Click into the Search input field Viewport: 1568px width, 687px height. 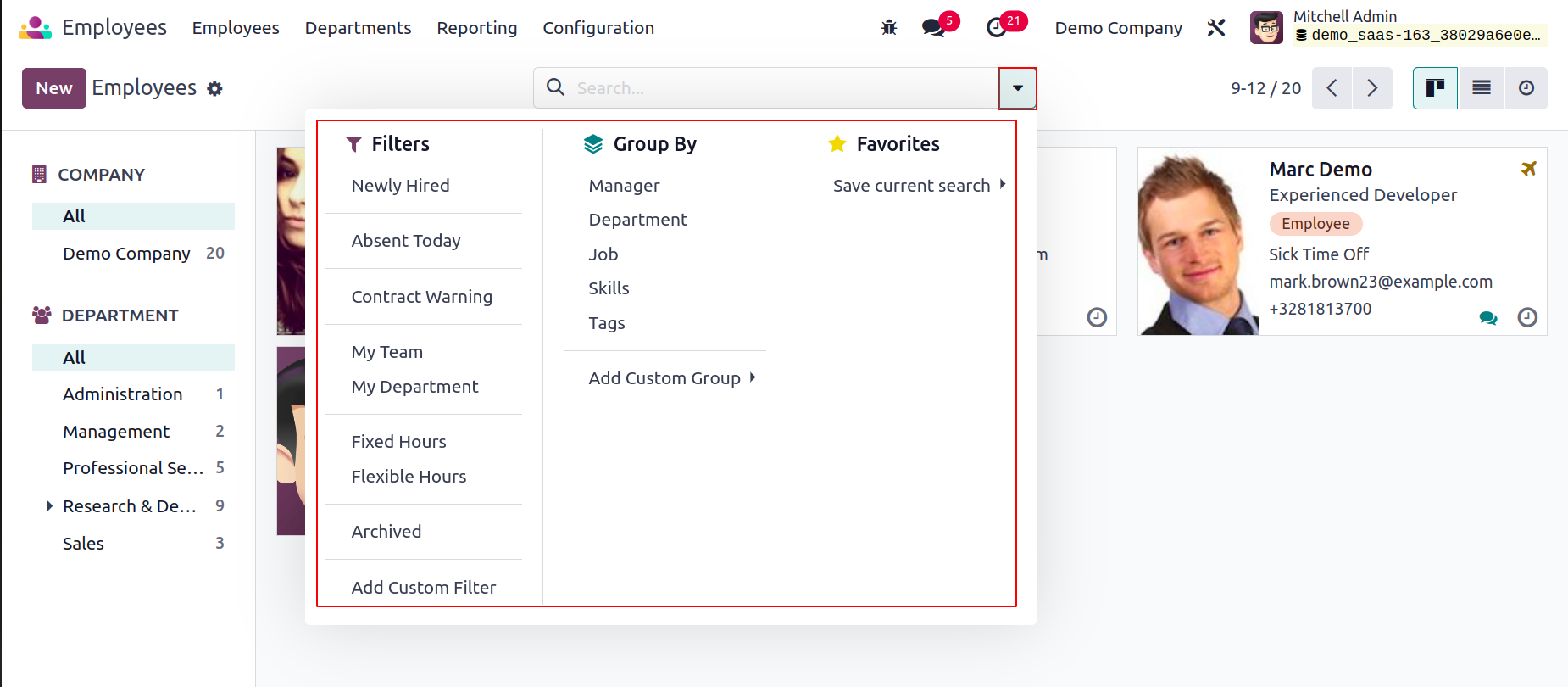pos(784,88)
